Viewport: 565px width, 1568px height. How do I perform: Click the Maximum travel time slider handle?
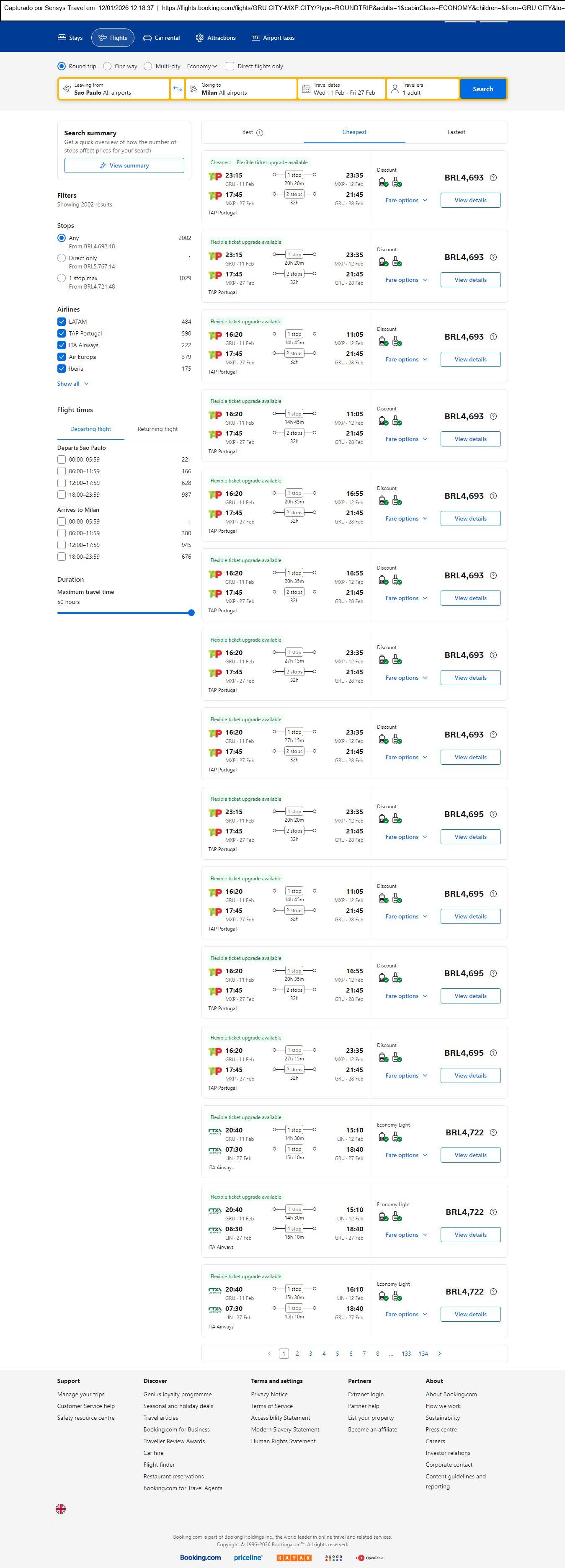(191, 613)
